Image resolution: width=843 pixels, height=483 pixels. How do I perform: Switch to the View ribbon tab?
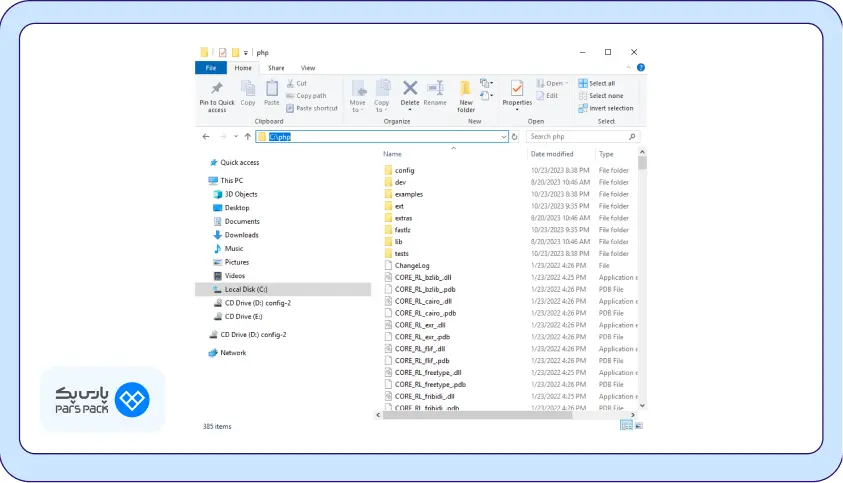click(308, 68)
